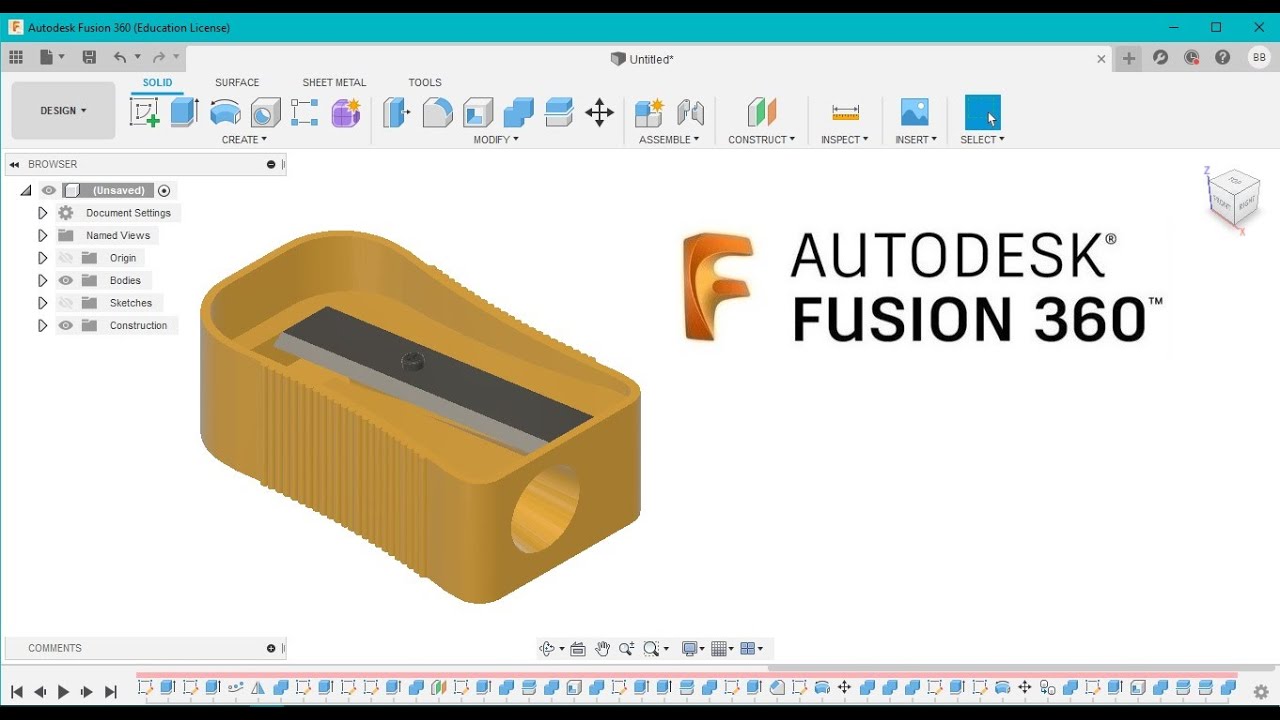Select the Press Pull tool

(x=397, y=112)
